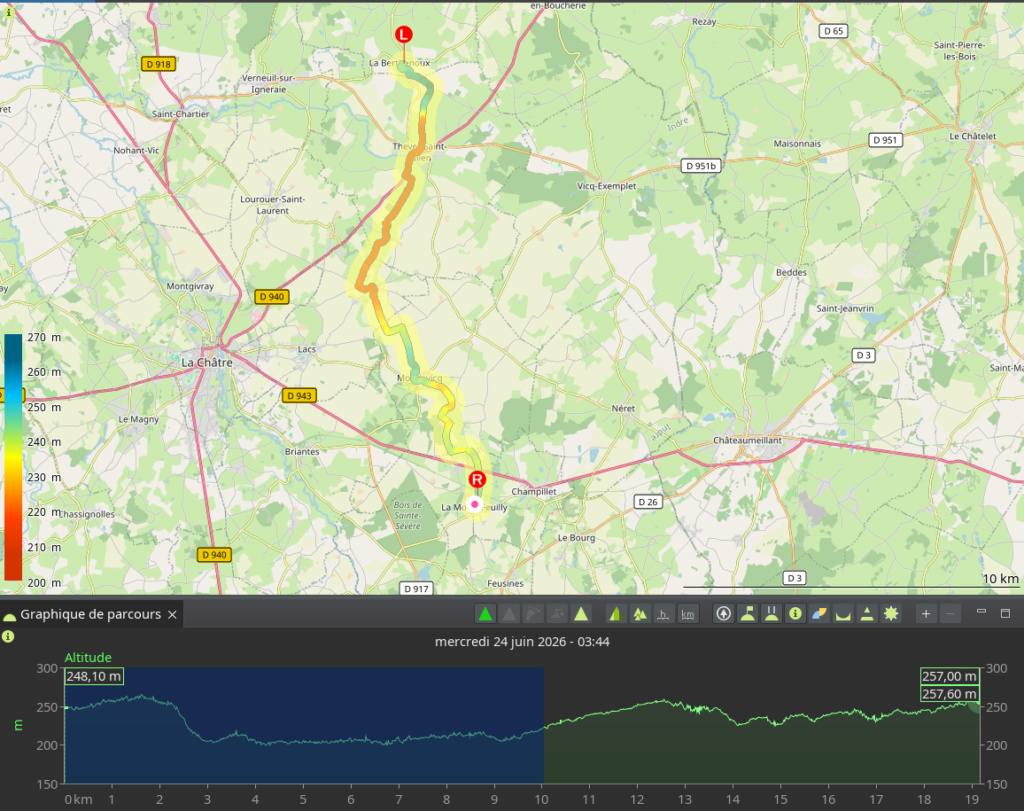Click the 240 m legend label
This screenshot has height=811, width=1024.
coord(44,442)
